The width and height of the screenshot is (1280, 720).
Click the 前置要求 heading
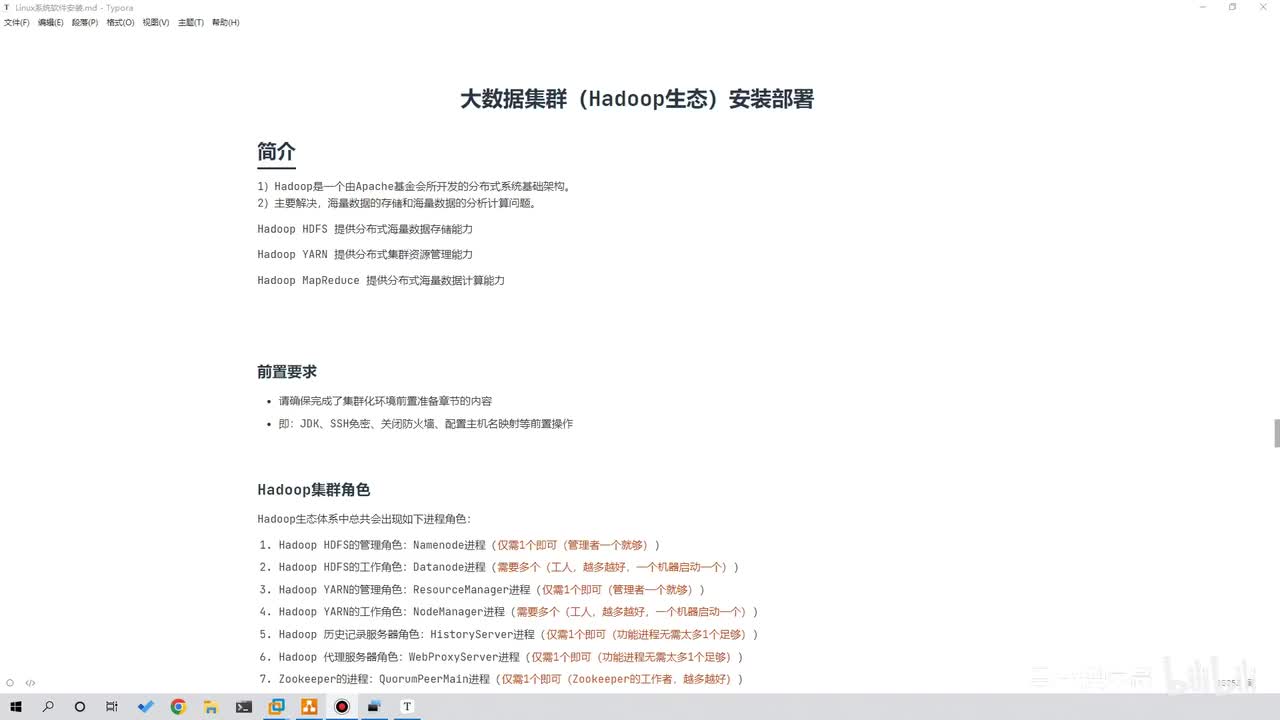click(287, 371)
